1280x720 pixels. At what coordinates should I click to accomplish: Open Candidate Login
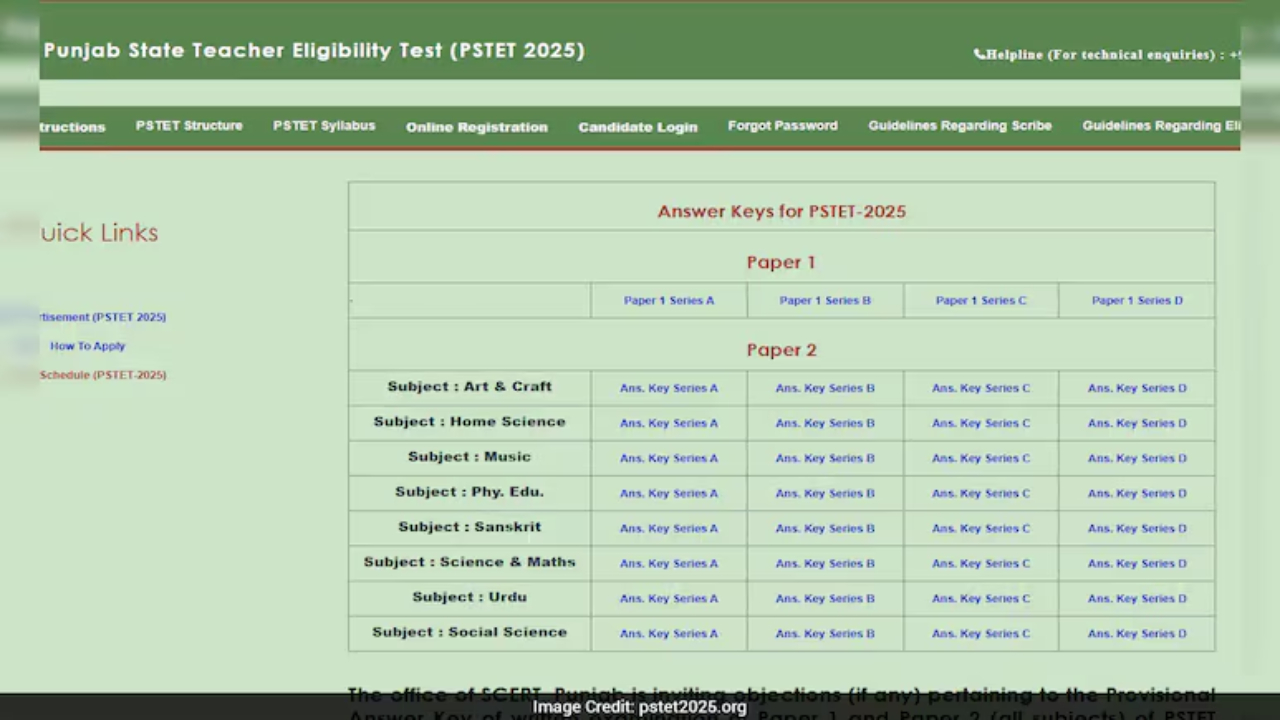point(637,126)
